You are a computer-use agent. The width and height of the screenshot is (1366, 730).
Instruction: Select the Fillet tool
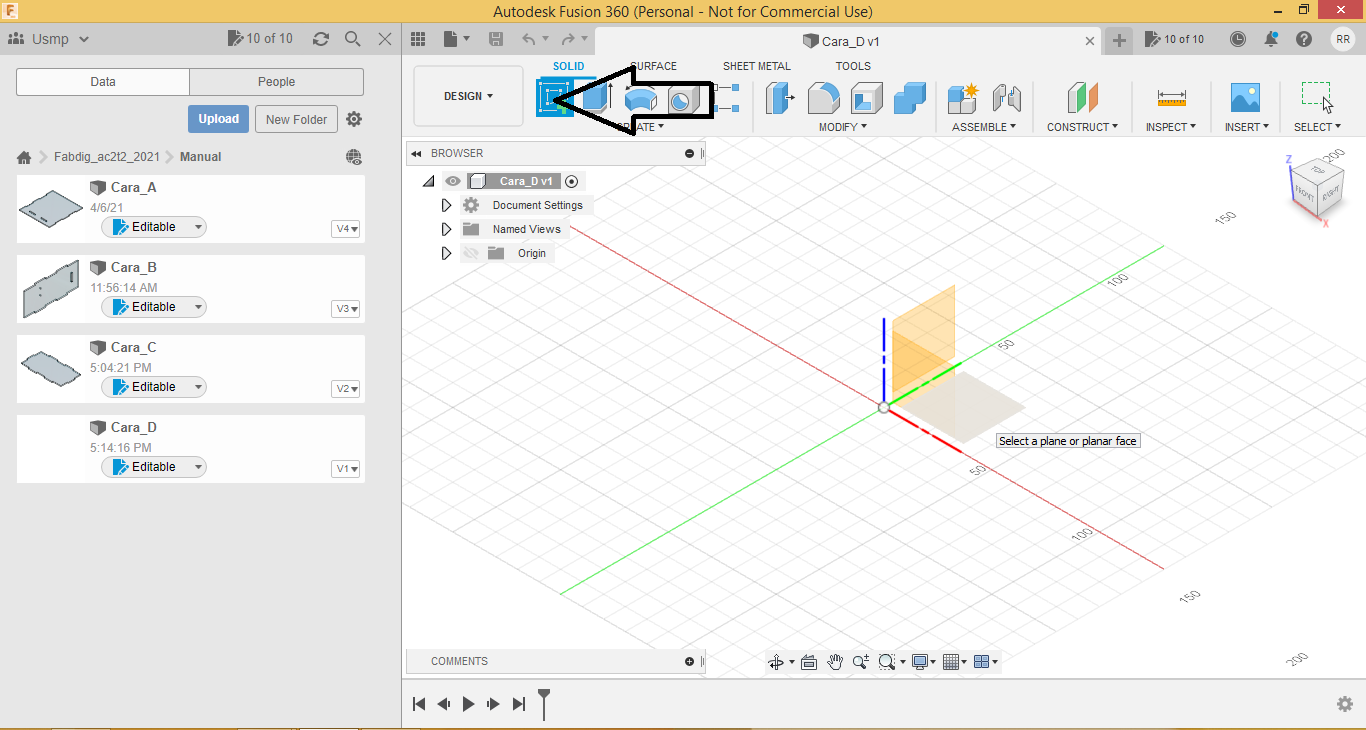pyautogui.click(x=823, y=98)
